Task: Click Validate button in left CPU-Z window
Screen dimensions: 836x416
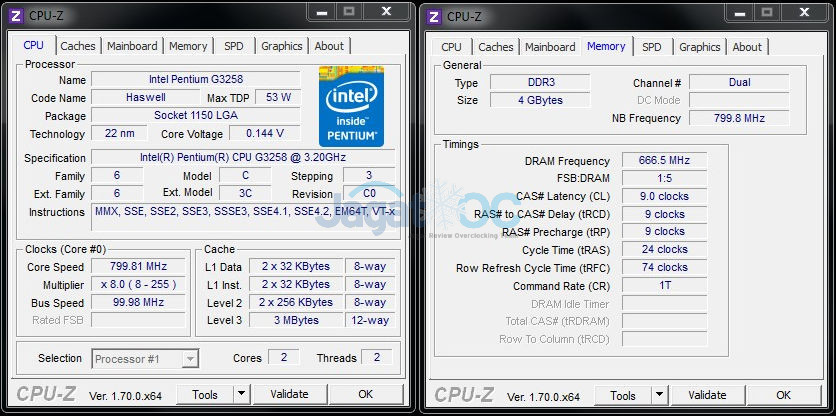Action: pyautogui.click(x=290, y=395)
